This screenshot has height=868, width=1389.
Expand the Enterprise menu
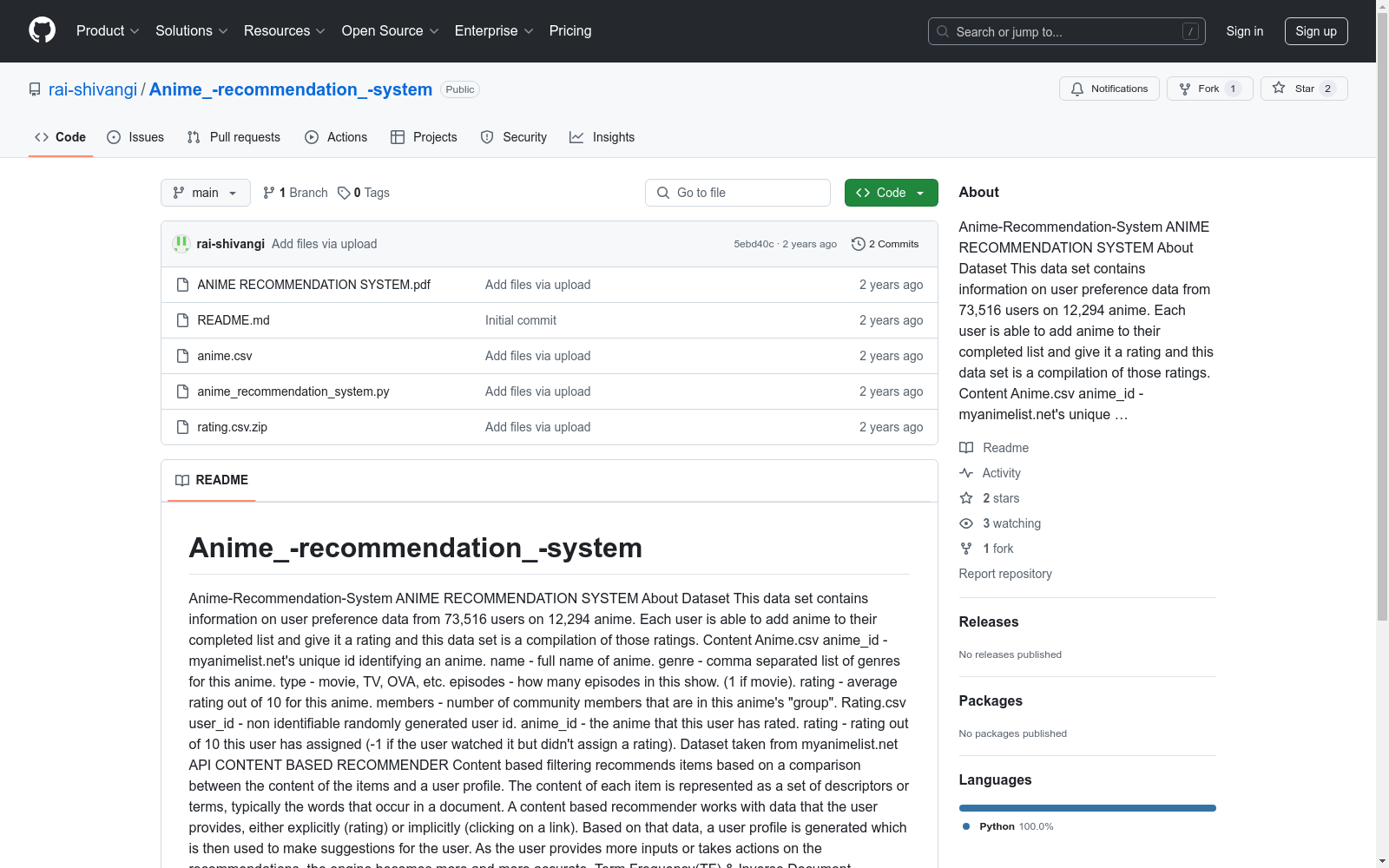[494, 30]
